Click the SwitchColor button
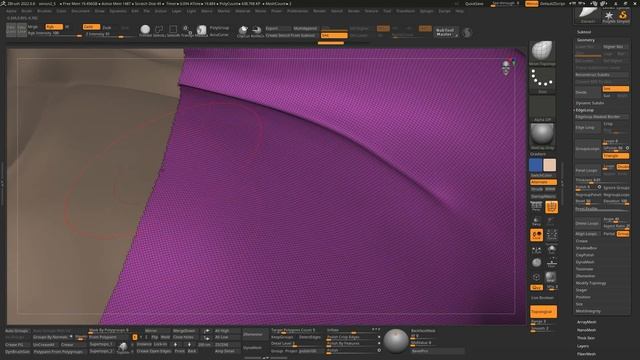Image resolution: width=640 pixels, height=360 pixels. point(542,176)
